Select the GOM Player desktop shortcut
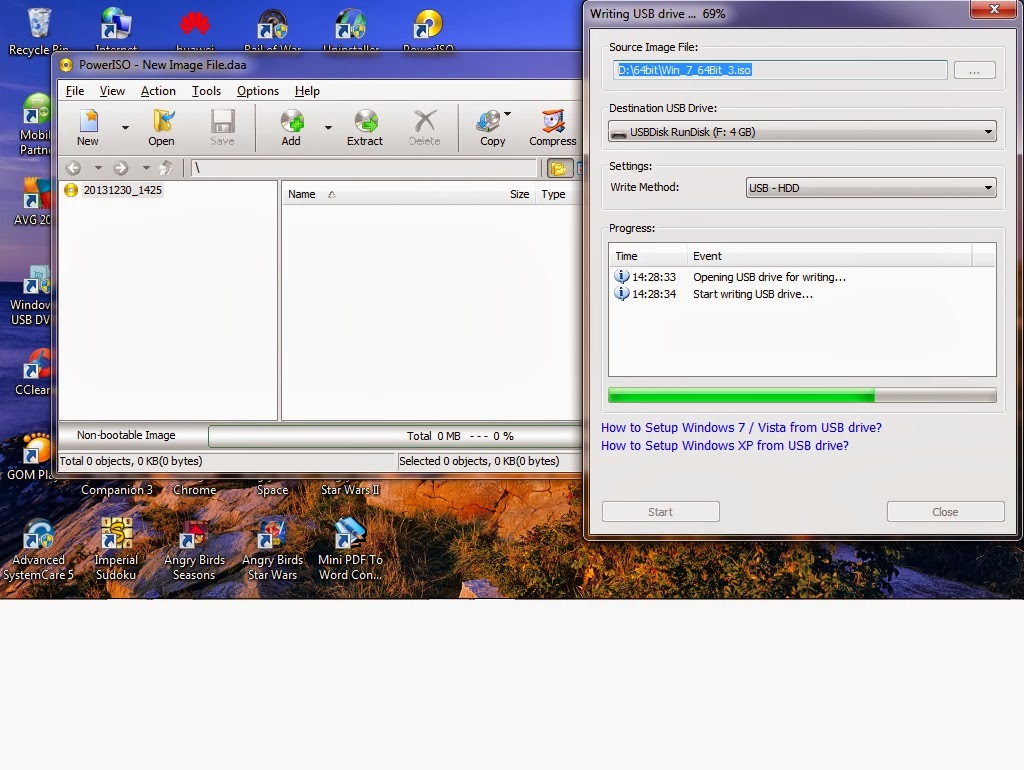Viewport: 1024px width, 770px height. click(x=31, y=457)
